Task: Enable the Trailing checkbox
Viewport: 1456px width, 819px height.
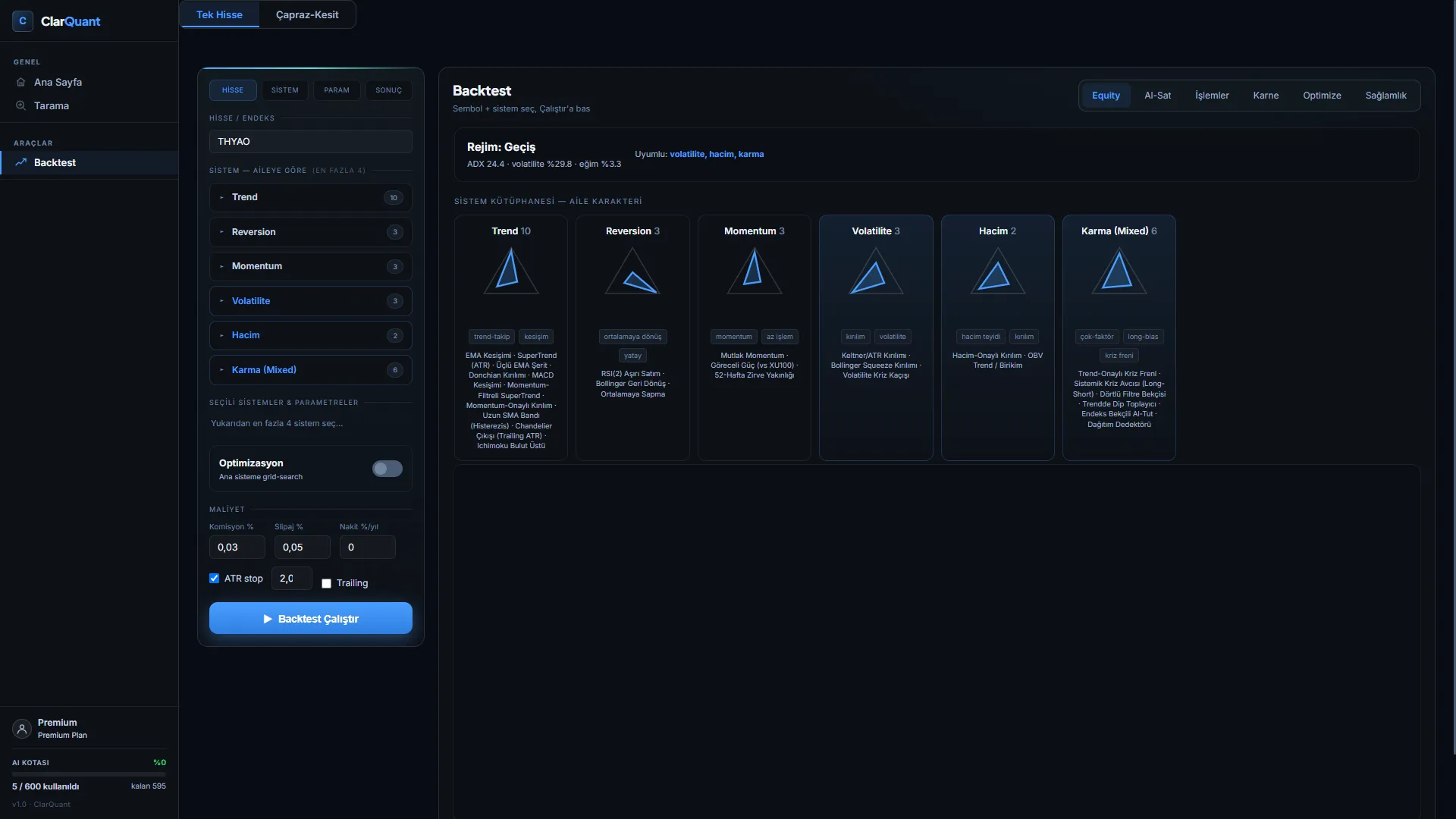Action: point(327,583)
